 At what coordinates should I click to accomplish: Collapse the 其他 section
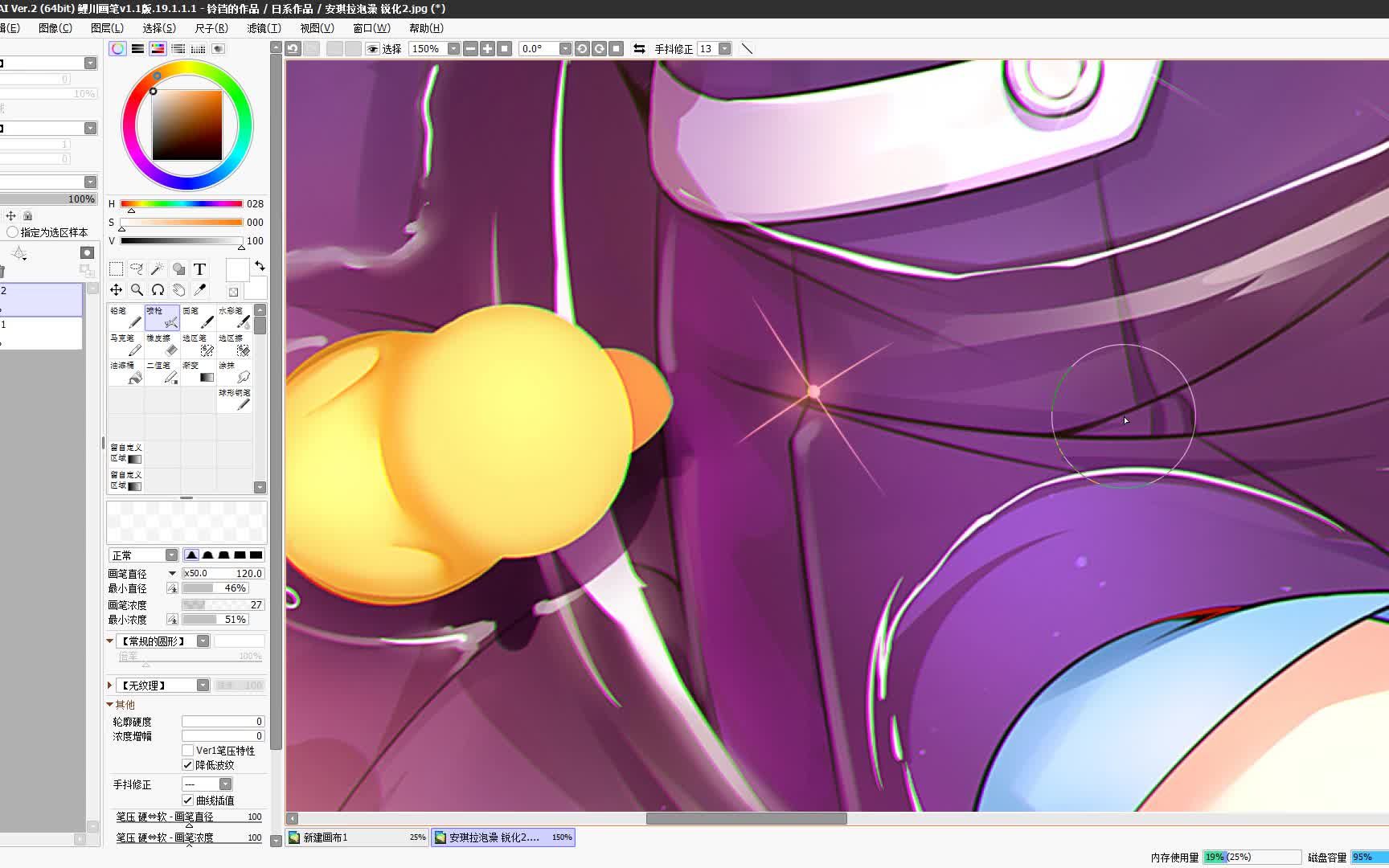(110, 705)
